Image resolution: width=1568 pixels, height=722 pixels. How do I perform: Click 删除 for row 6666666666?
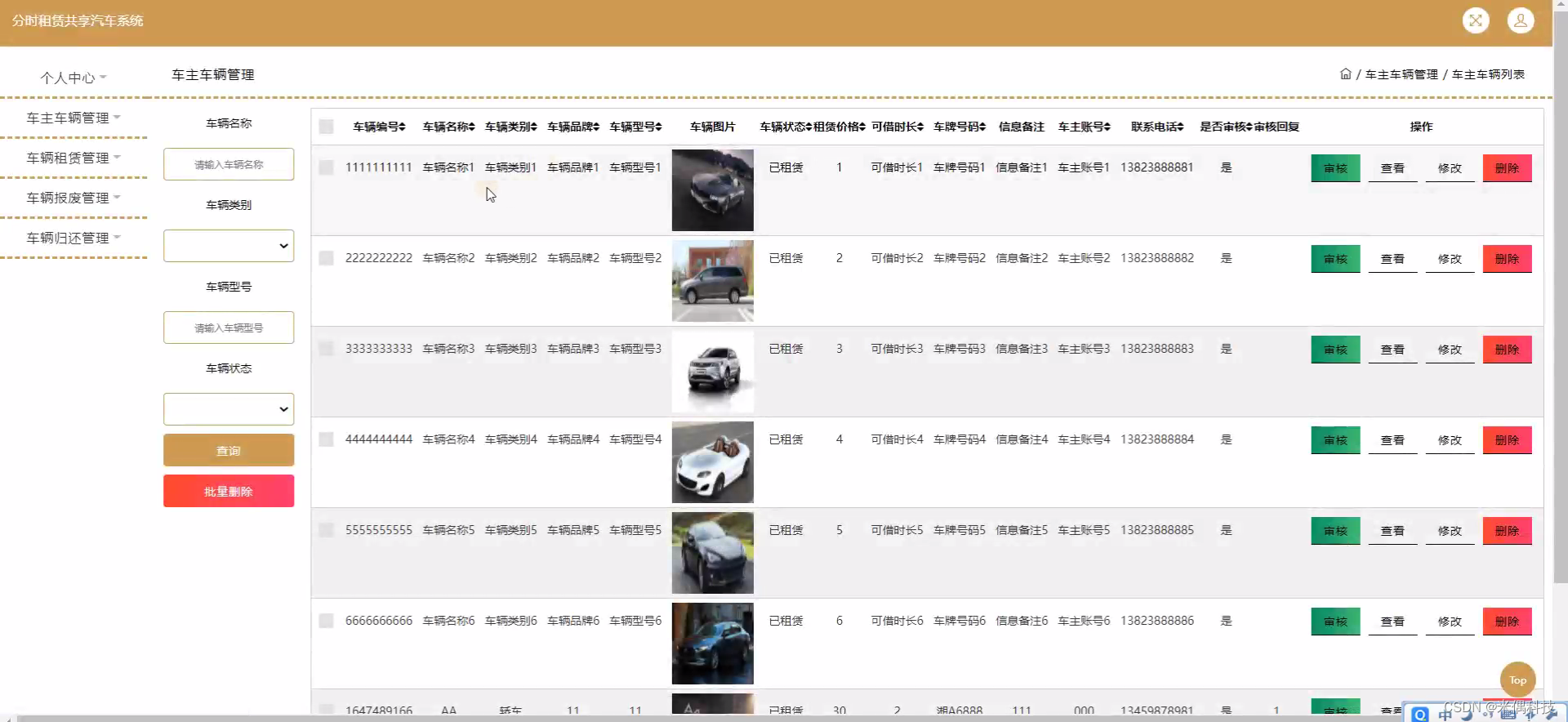coord(1507,622)
